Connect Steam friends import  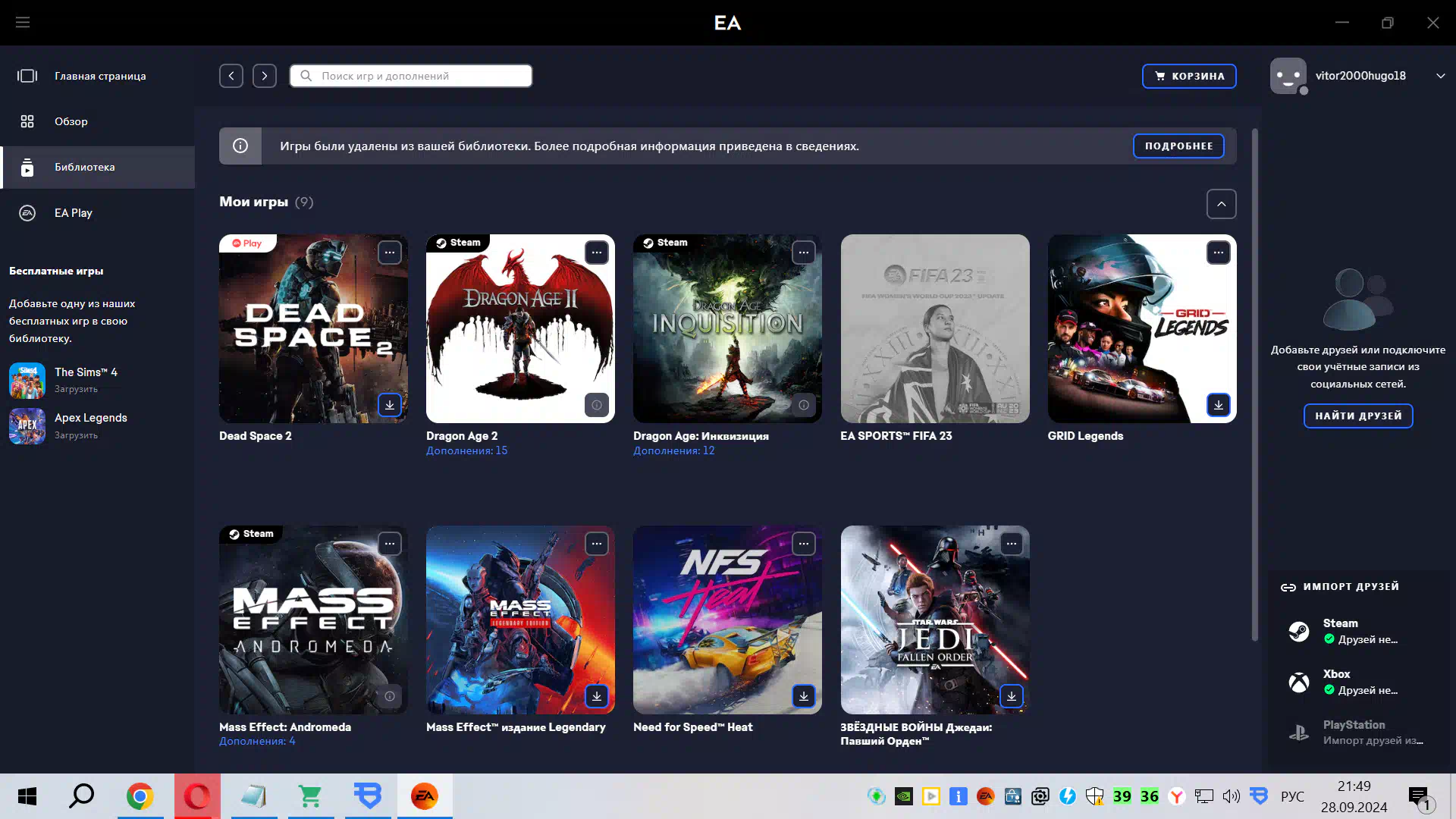tap(1357, 631)
